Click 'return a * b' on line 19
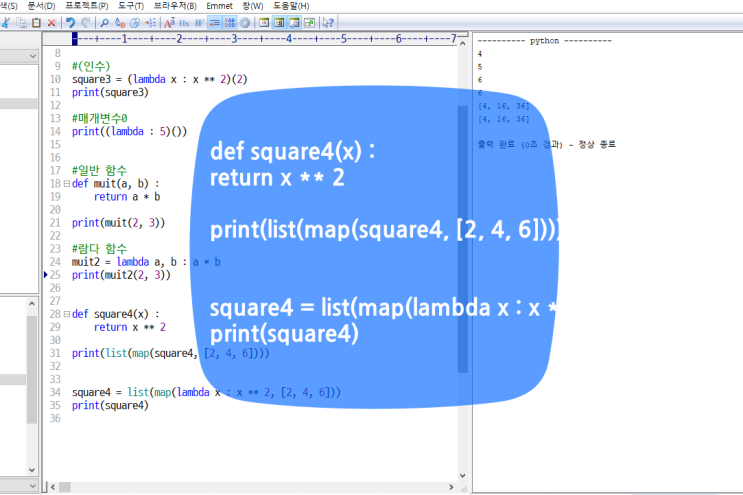 (x=127, y=197)
